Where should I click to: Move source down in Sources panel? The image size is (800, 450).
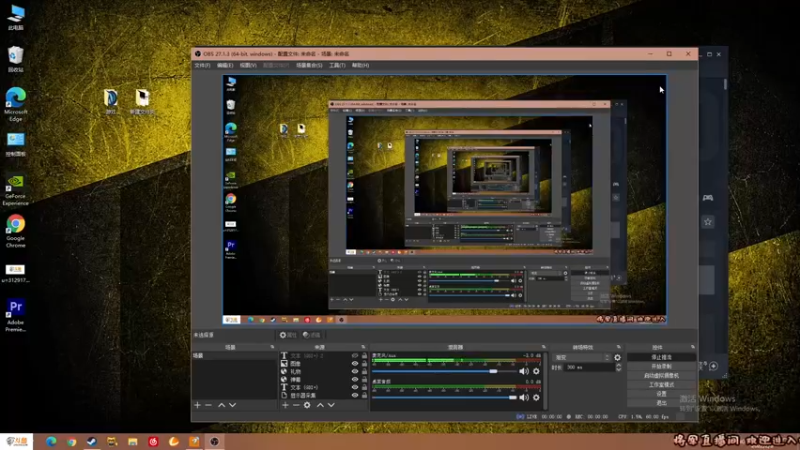pos(332,405)
